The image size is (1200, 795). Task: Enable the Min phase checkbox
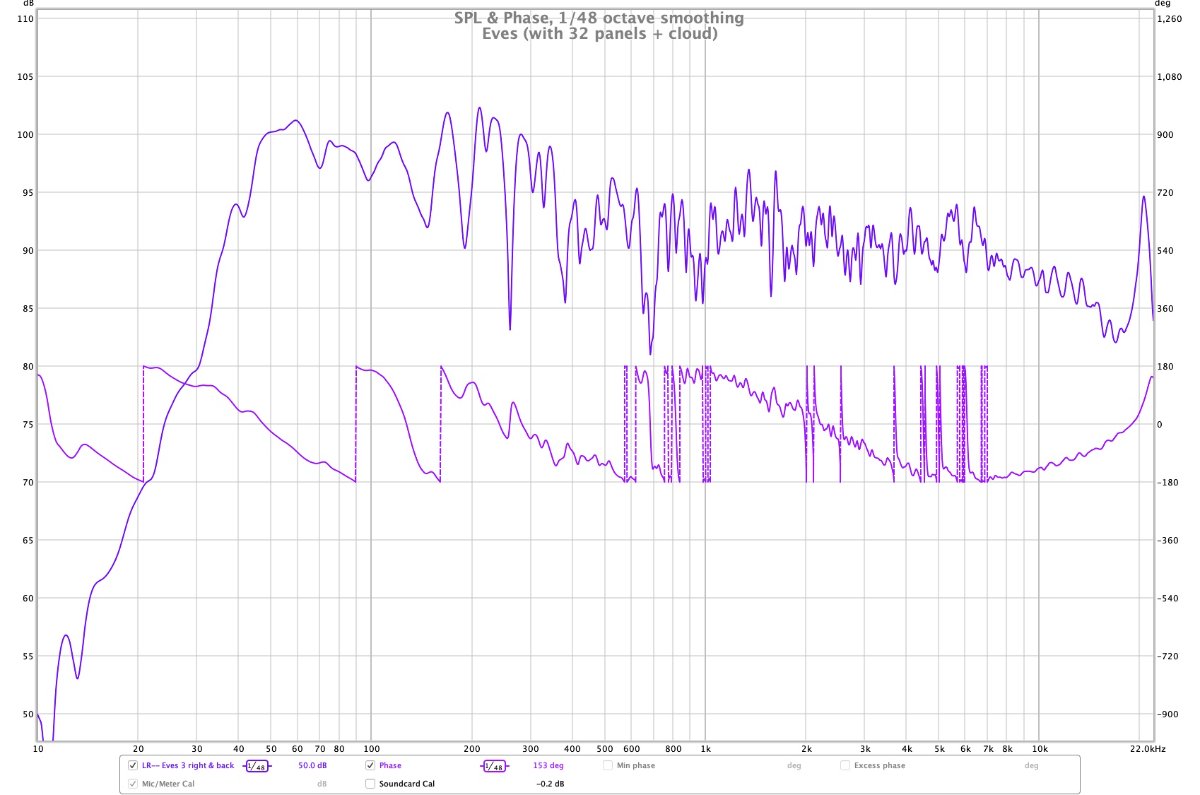(607, 766)
